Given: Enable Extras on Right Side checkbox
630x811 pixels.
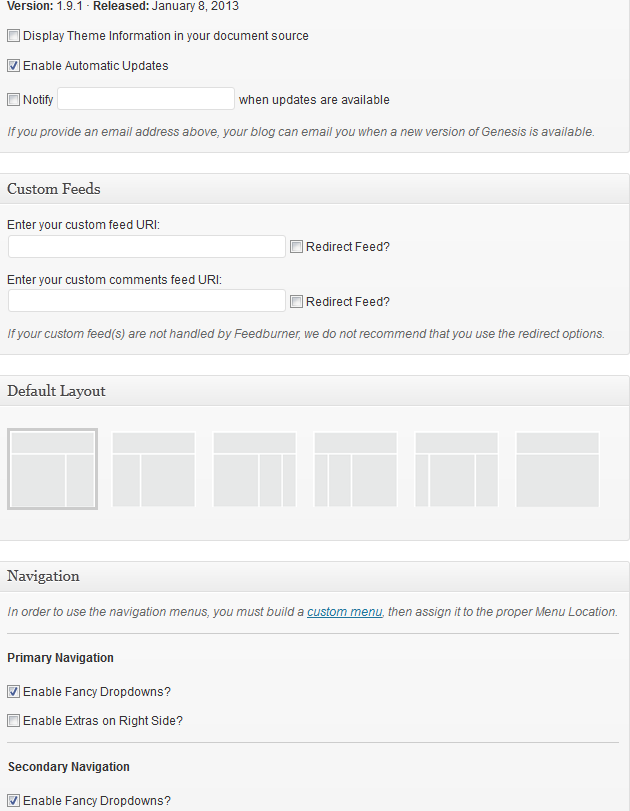Looking at the screenshot, I should point(13,720).
